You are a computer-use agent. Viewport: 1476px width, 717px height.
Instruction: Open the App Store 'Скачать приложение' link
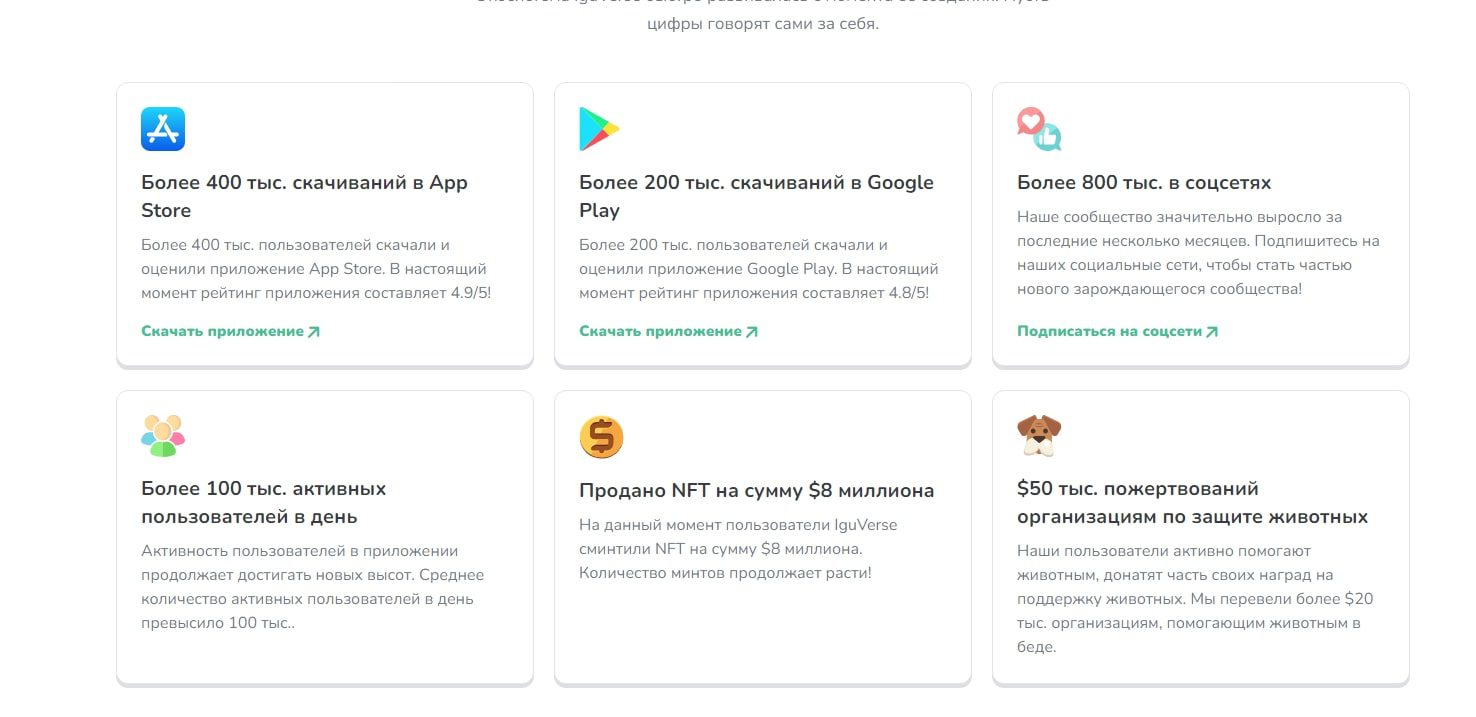(x=222, y=331)
